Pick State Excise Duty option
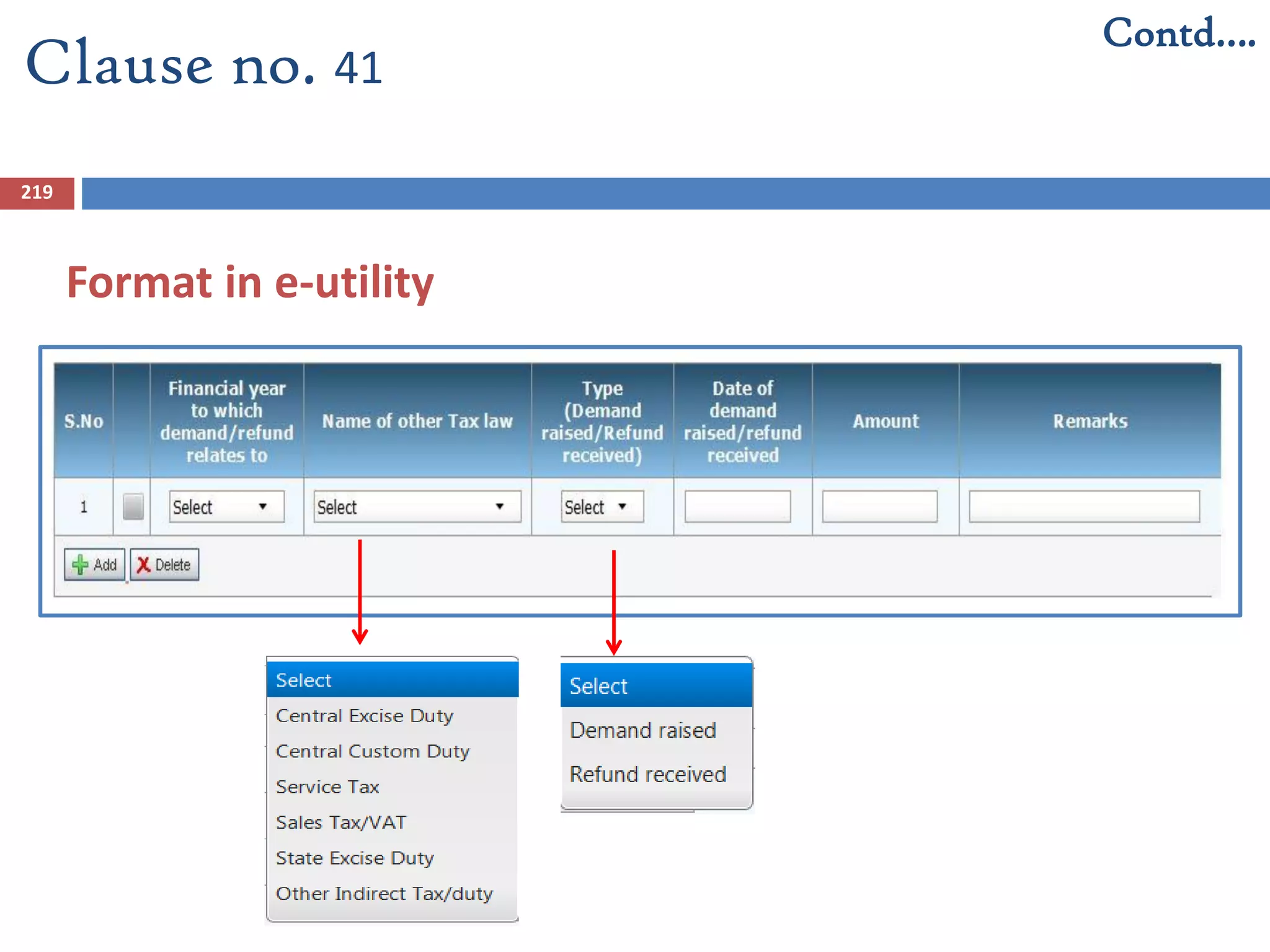Image resolution: width=1270 pixels, height=952 pixels. tap(393, 858)
